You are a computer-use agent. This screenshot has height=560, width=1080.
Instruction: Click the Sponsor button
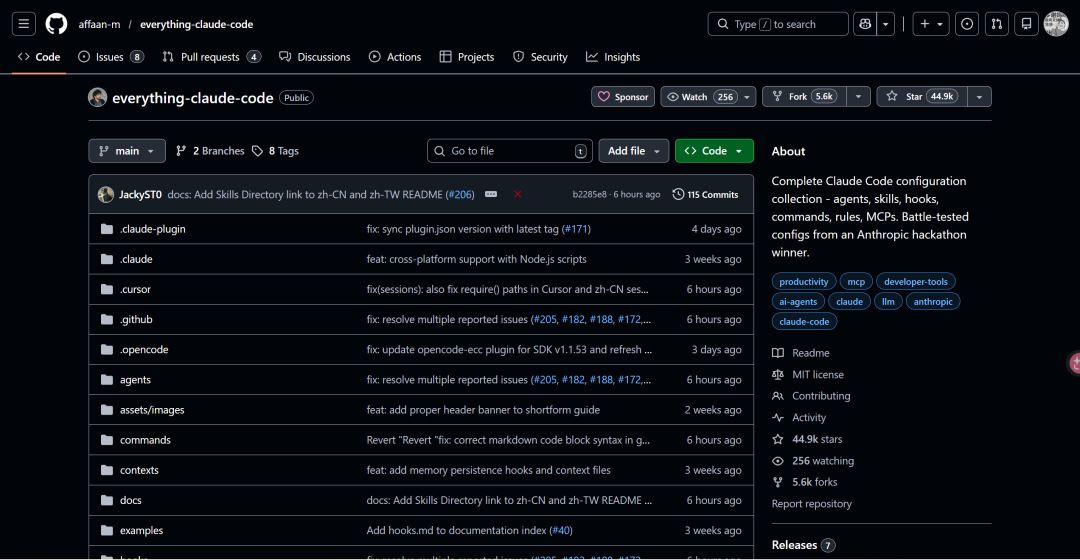pos(622,97)
